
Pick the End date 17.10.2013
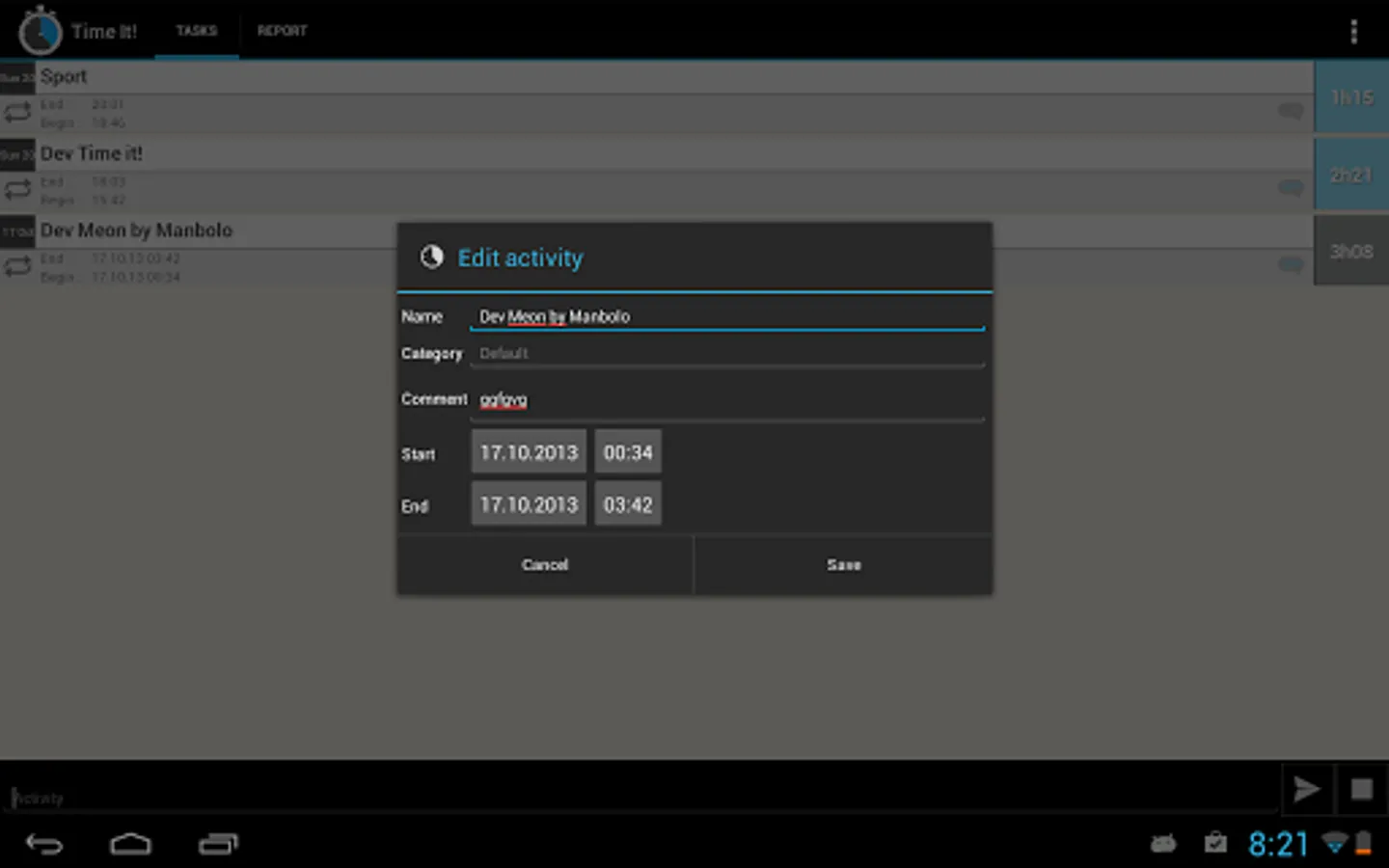coord(529,504)
